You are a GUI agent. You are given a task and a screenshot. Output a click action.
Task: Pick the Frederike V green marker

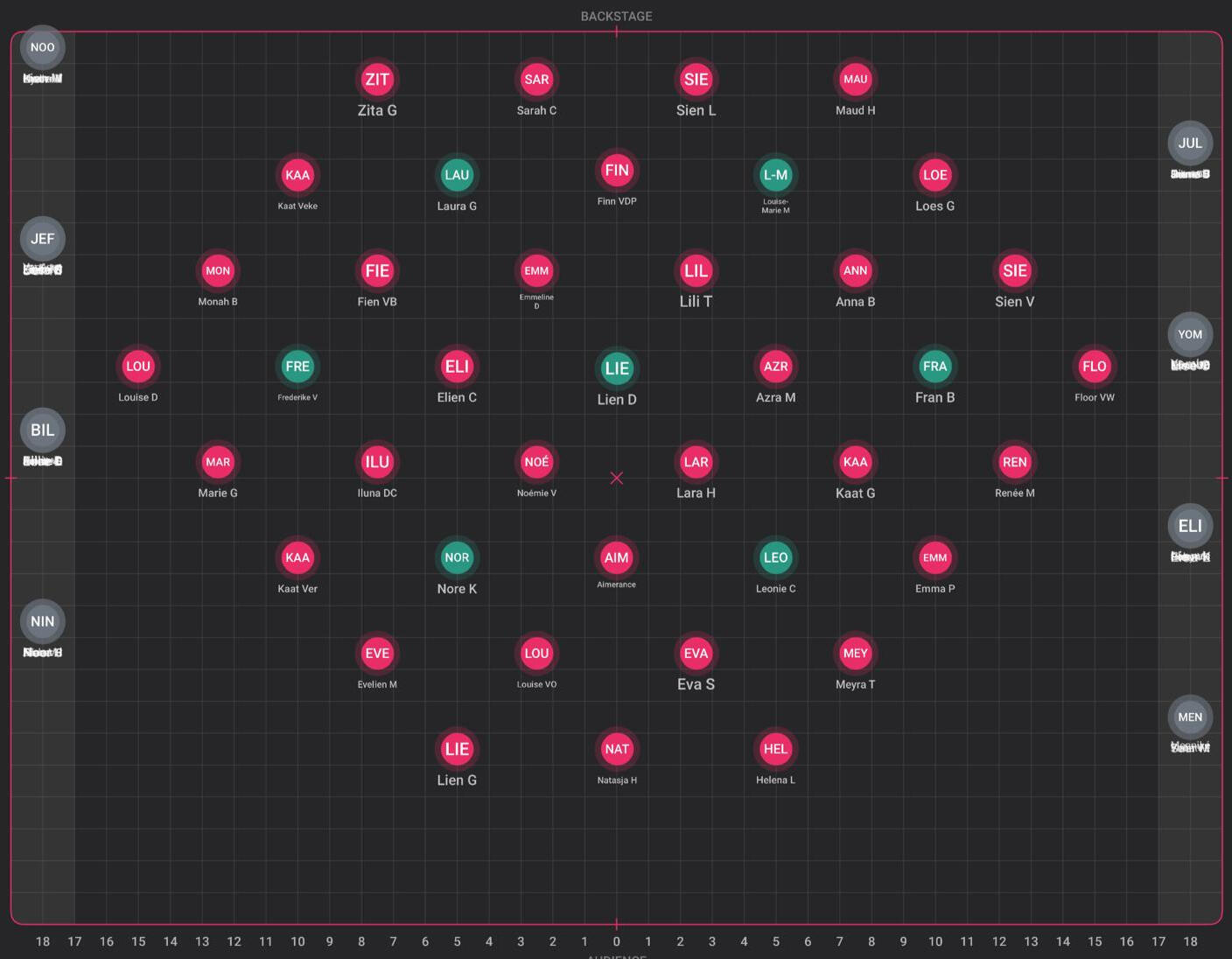point(297,367)
